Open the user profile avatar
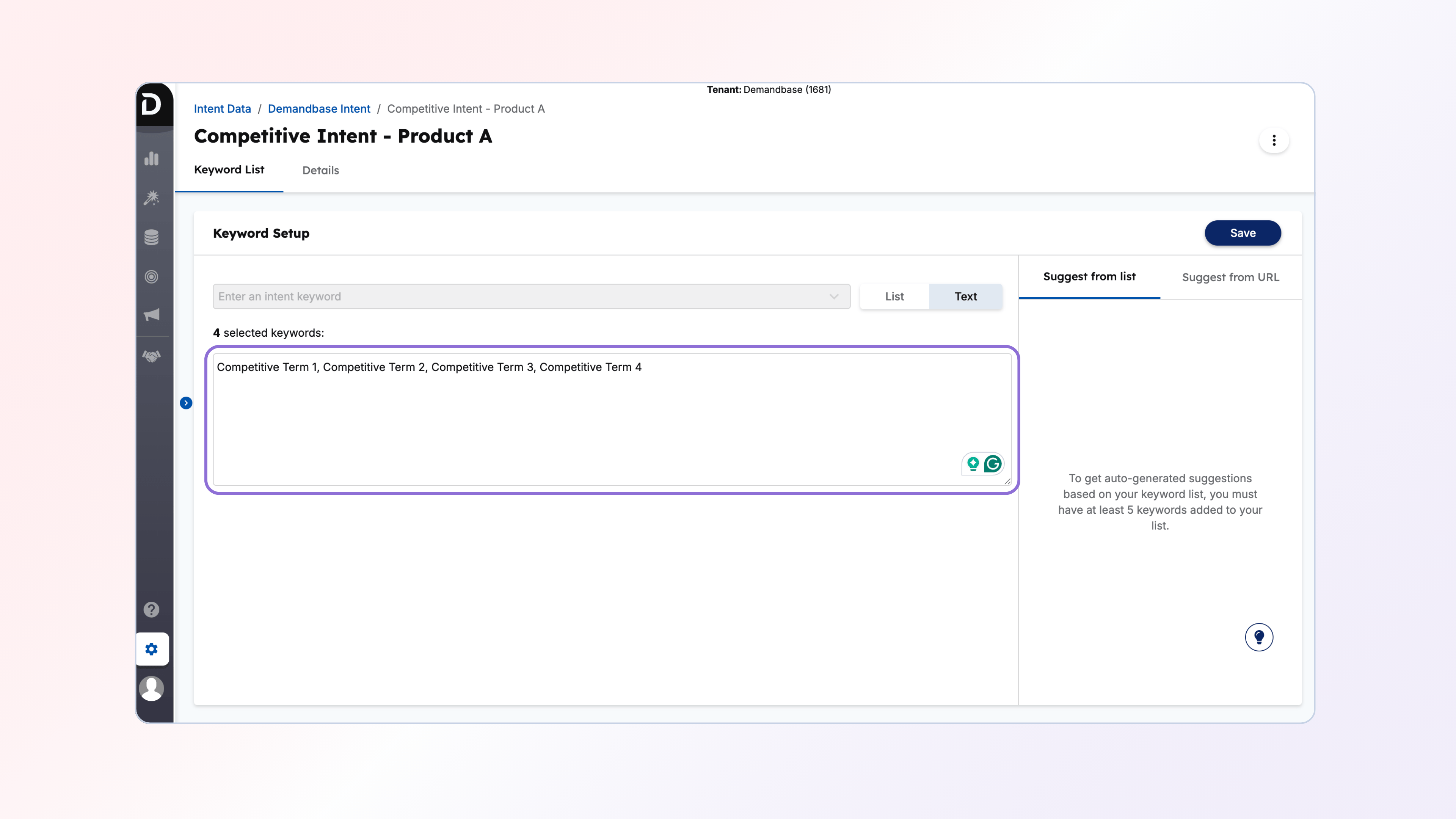Image resolution: width=1456 pixels, height=819 pixels. 152,688
